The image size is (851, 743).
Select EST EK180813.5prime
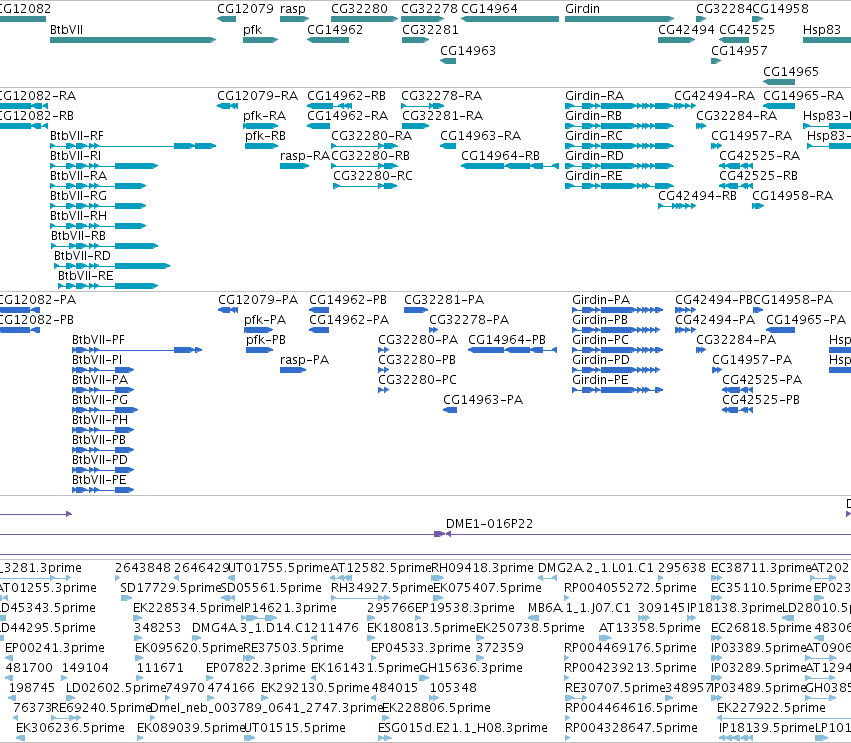coord(421,628)
